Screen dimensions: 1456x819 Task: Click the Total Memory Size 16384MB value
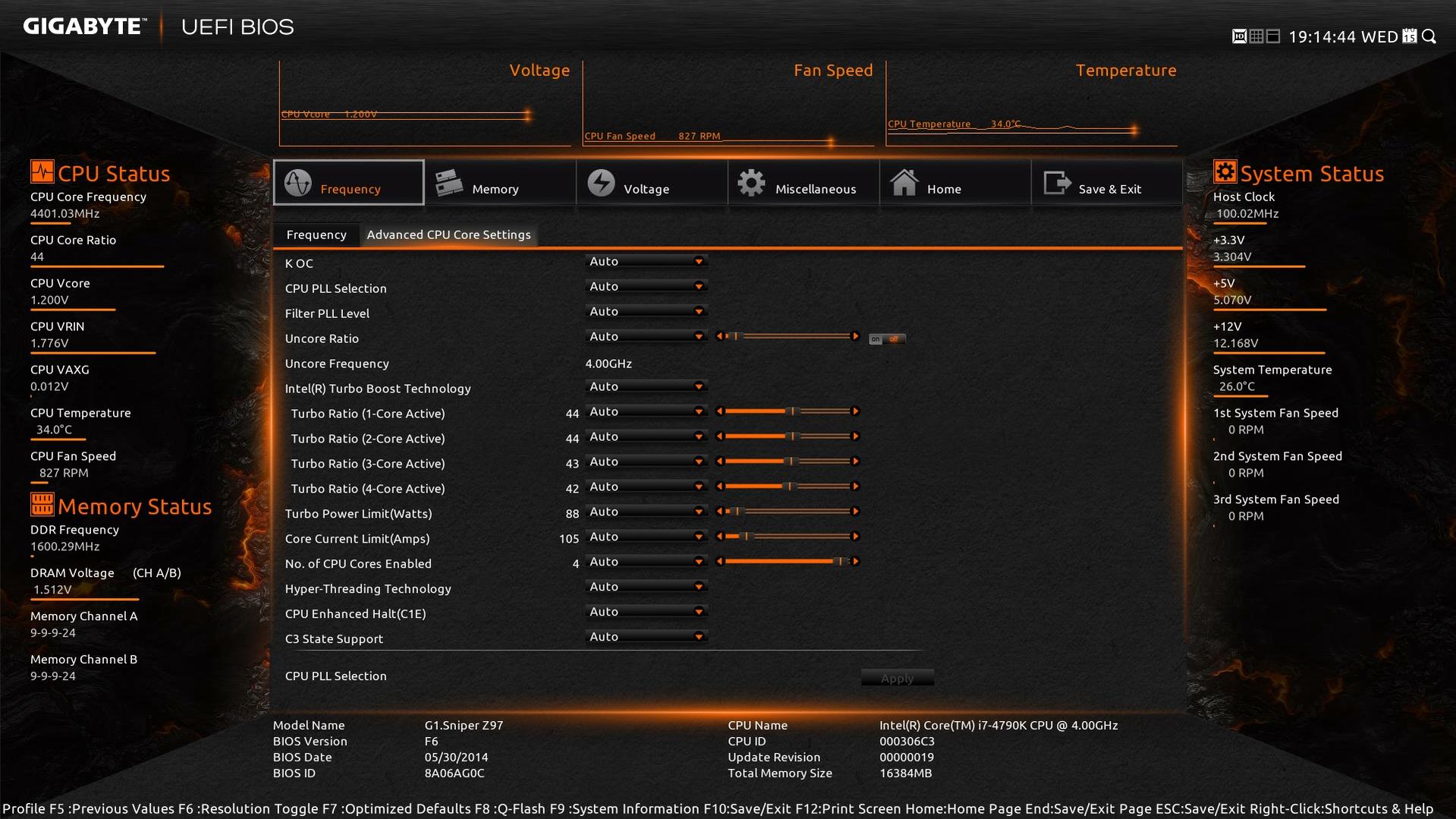pyautogui.click(x=905, y=773)
